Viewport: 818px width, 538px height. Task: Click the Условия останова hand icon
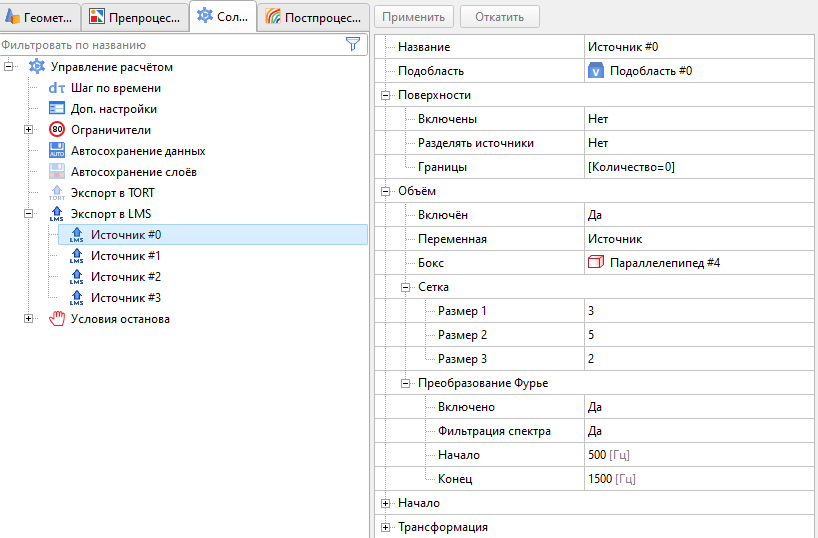click(x=57, y=319)
